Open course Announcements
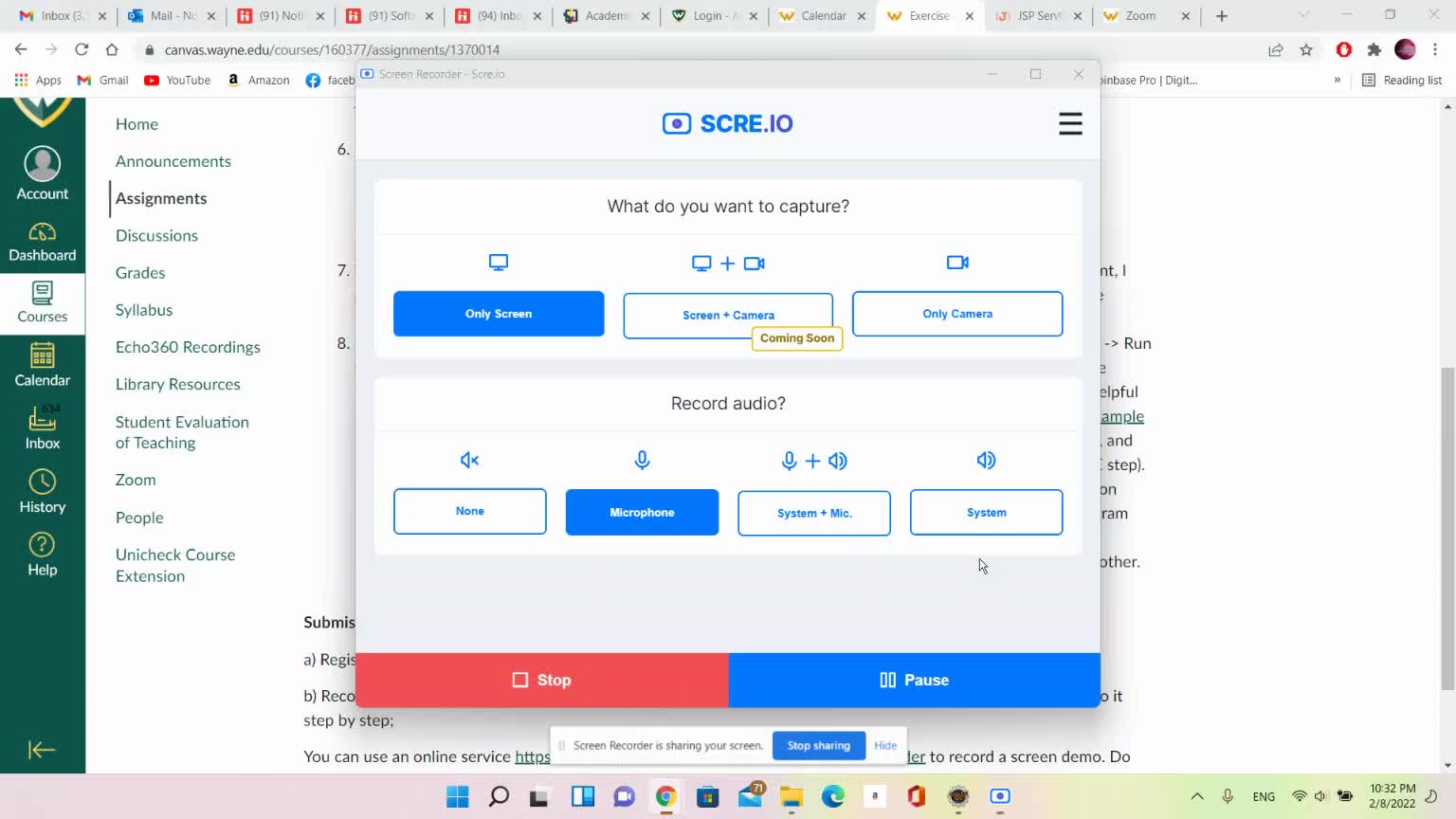The image size is (1456, 819). 173,161
